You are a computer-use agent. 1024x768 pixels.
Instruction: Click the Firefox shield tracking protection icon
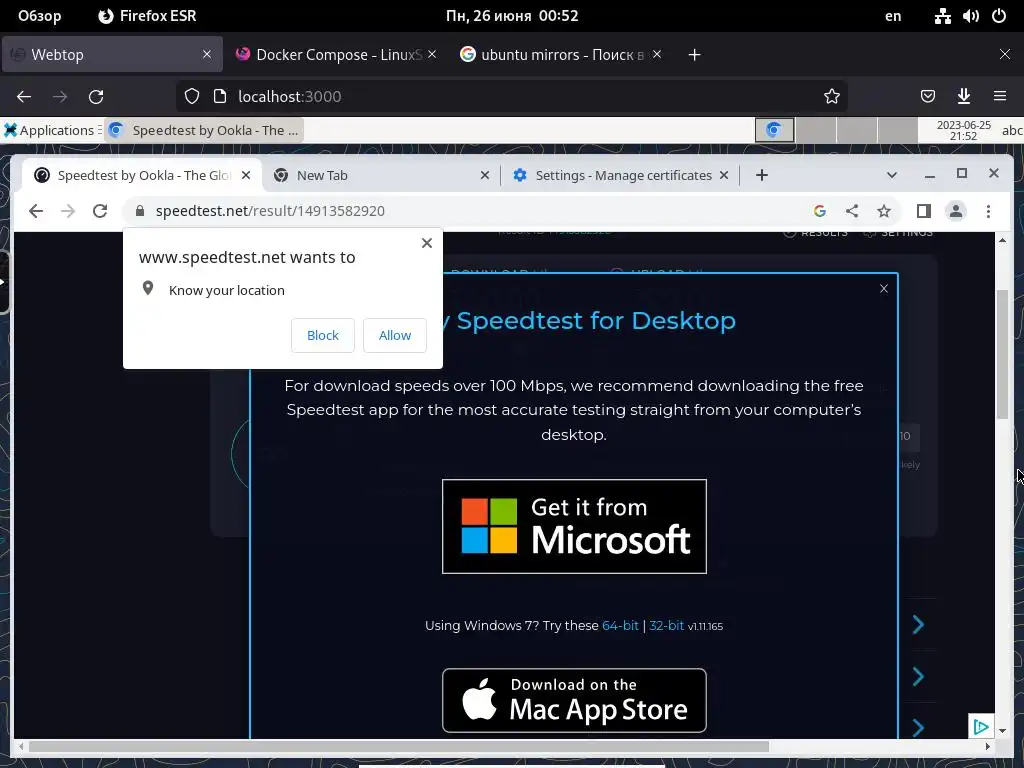coord(191,97)
